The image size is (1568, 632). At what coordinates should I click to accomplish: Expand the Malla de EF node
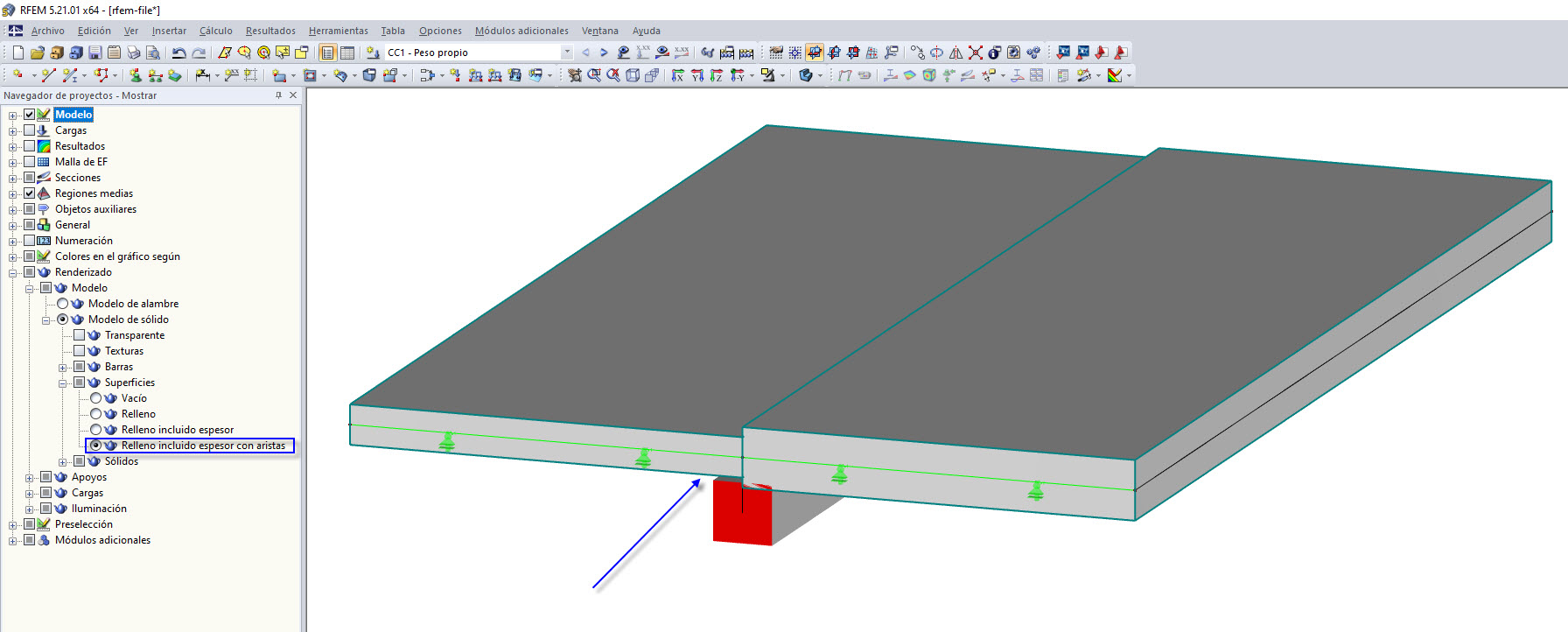[13, 163]
